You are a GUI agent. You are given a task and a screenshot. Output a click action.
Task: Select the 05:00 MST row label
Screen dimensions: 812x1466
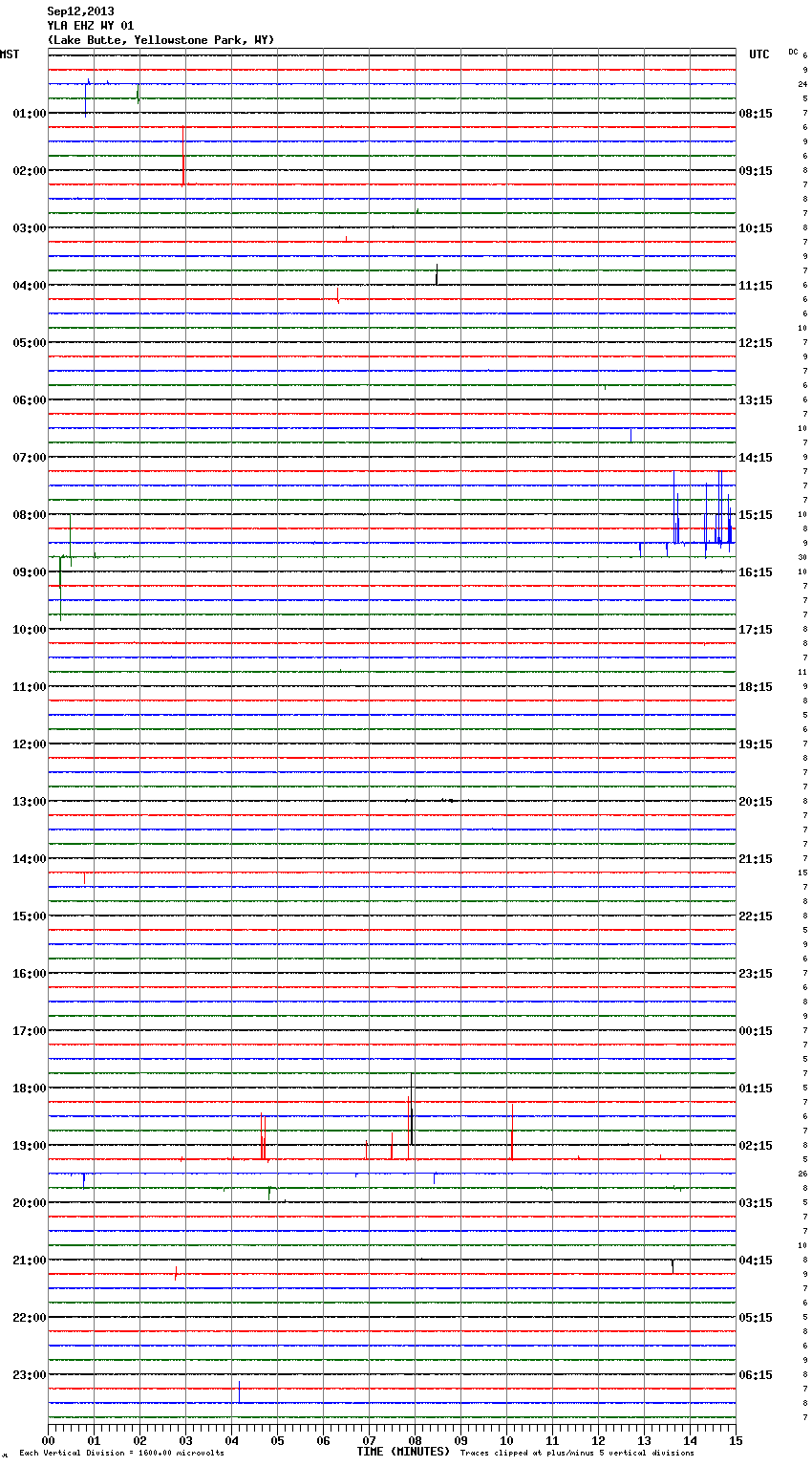[30, 343]
